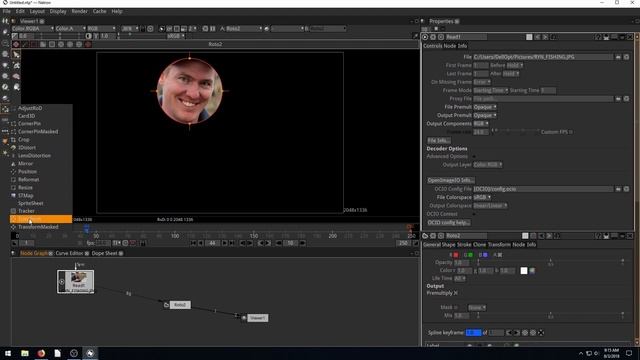Click the Roto2 Opacity slider

(550, 262)
